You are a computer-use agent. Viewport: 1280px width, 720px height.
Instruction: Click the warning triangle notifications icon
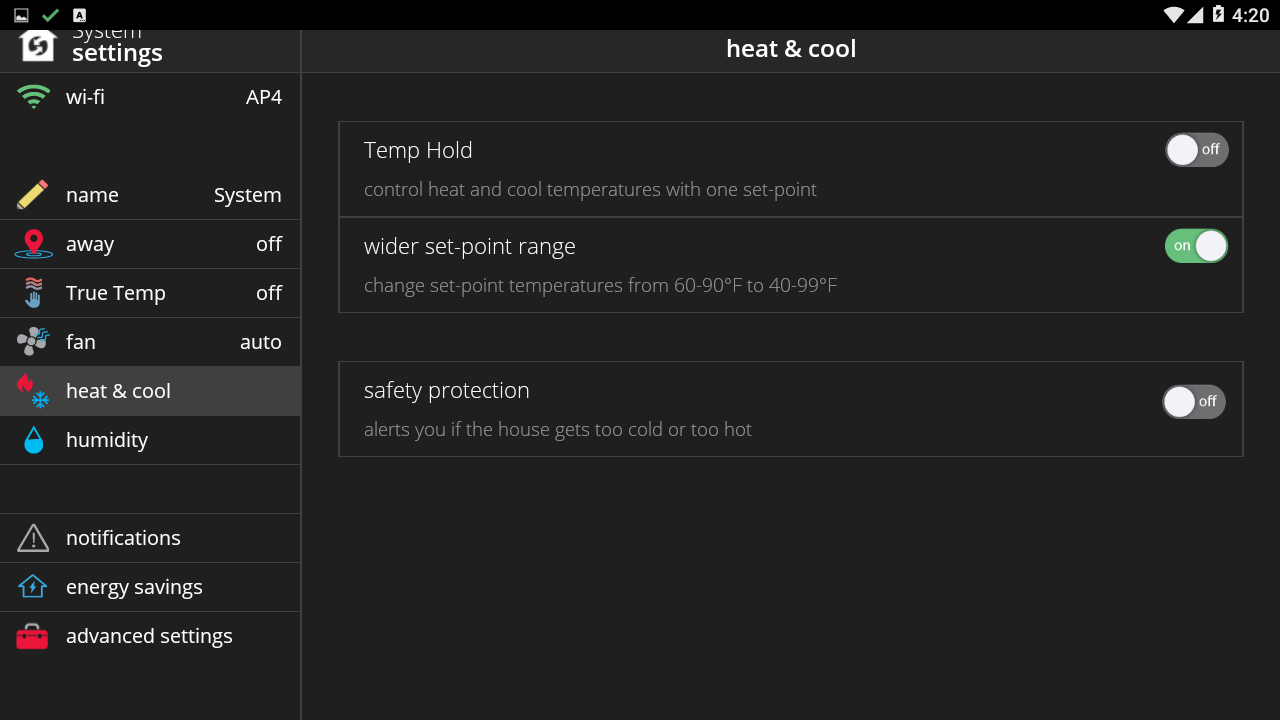(33, 538)
